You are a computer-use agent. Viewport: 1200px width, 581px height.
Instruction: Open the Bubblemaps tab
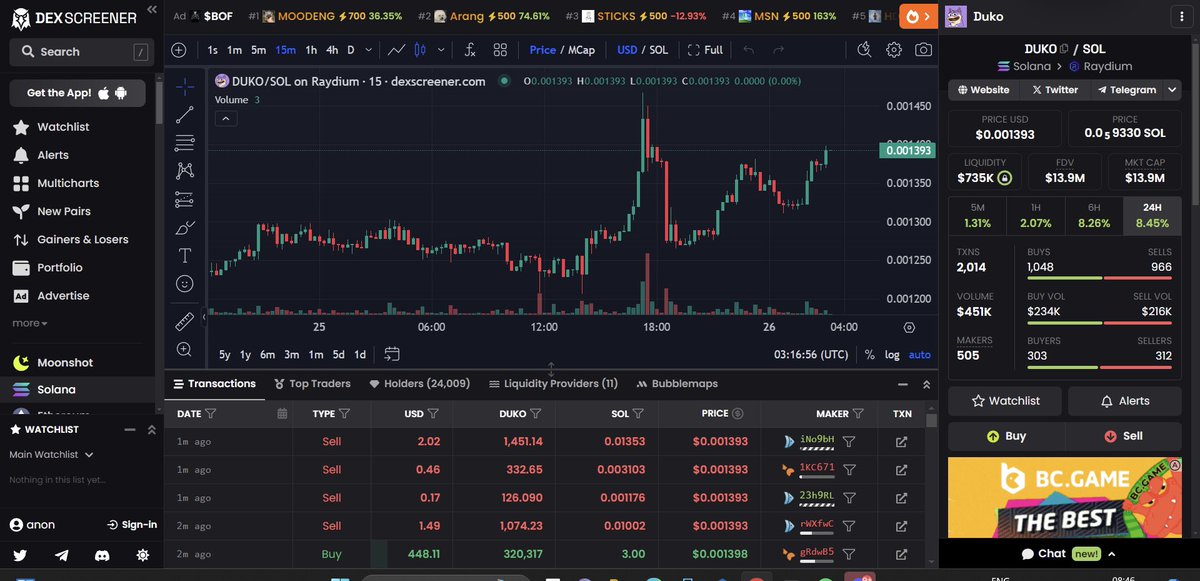676,383
